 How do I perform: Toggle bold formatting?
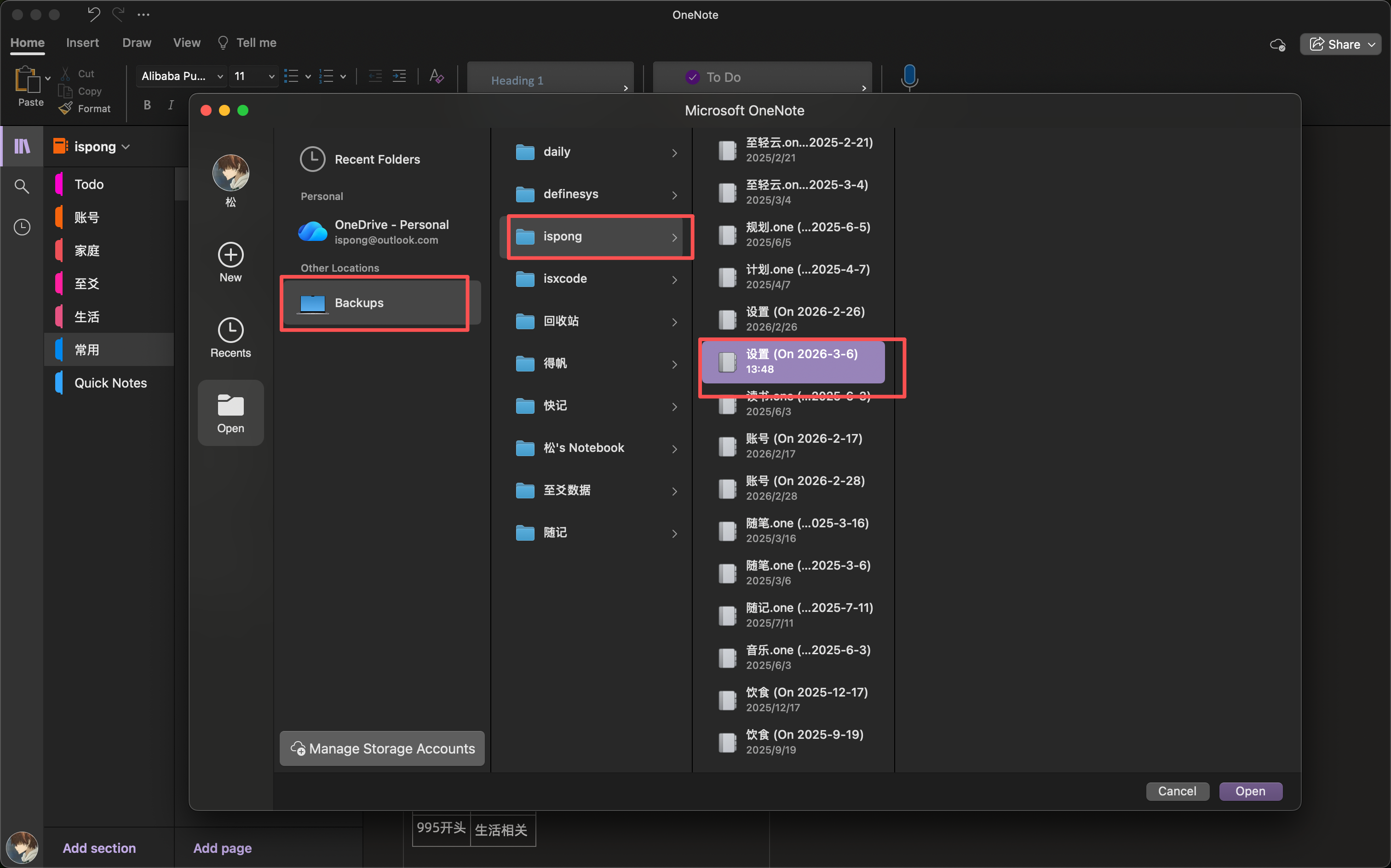pyautogui.click(x=147, y=105)
